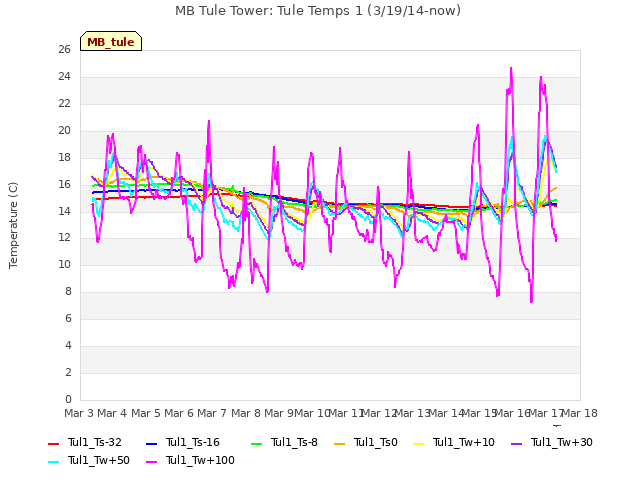Image resolution: width=640 pixels, height=480 pixels.
Task: Click the red Tul1_Ts-32 legend swatch
Action: point(53,444)
